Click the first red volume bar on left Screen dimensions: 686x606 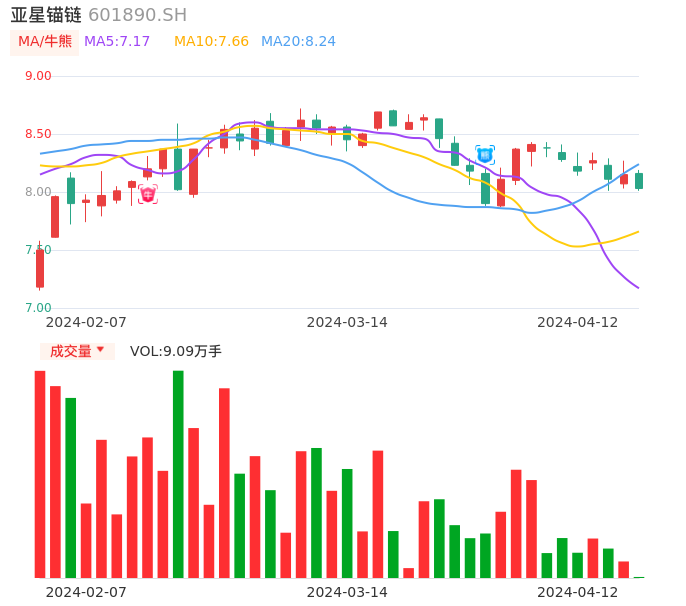pyautogui.click(x=40, y=474)
